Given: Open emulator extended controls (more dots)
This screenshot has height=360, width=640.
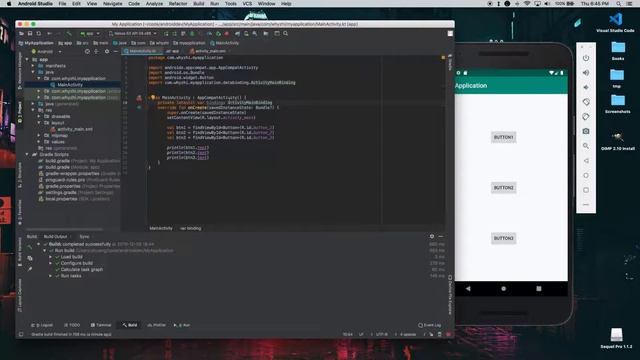Looking at the screenshot, I should click(586, 204).
